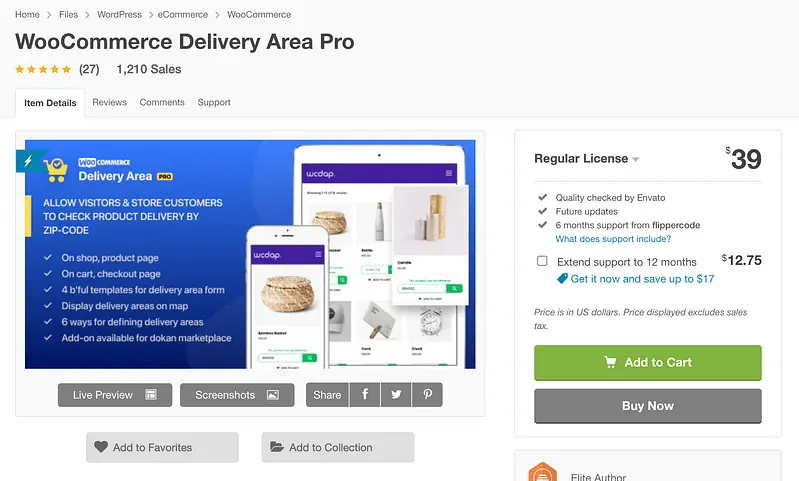Viewport: 799px width, 481px height.
Task: Go to eCommerce breadcrumb link
Action: point(183,15)
